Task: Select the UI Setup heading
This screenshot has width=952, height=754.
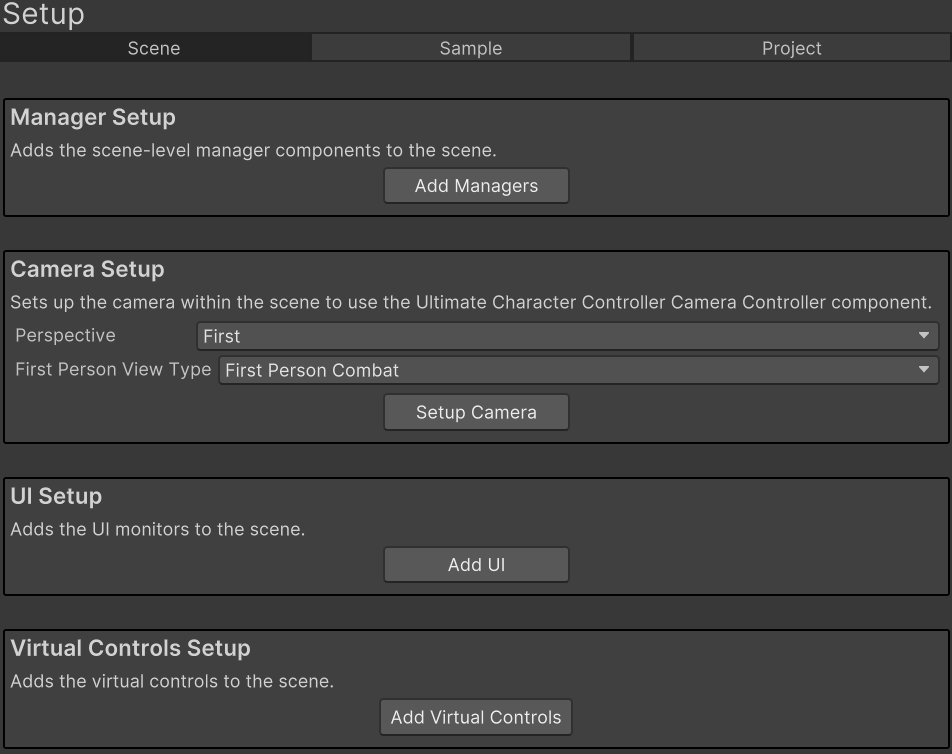Action: [56, 497]
